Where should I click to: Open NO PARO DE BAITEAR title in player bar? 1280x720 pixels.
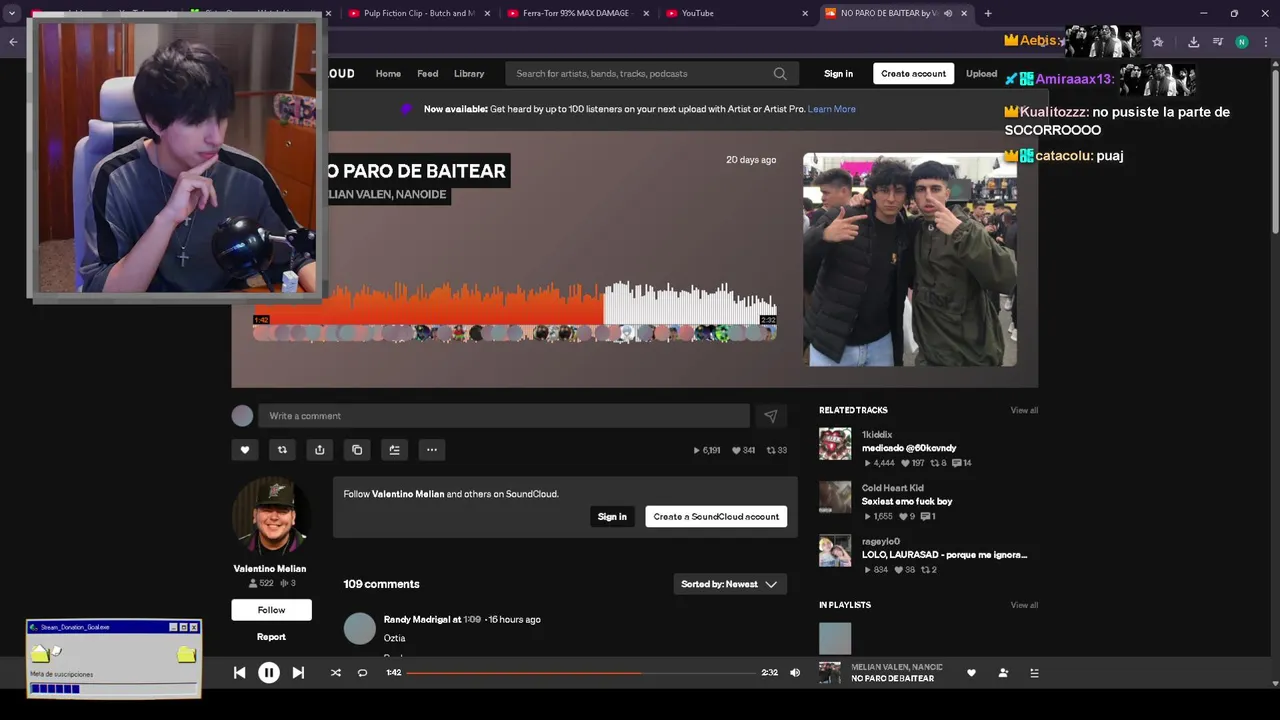pyautogui.click(x=892, y=679)
